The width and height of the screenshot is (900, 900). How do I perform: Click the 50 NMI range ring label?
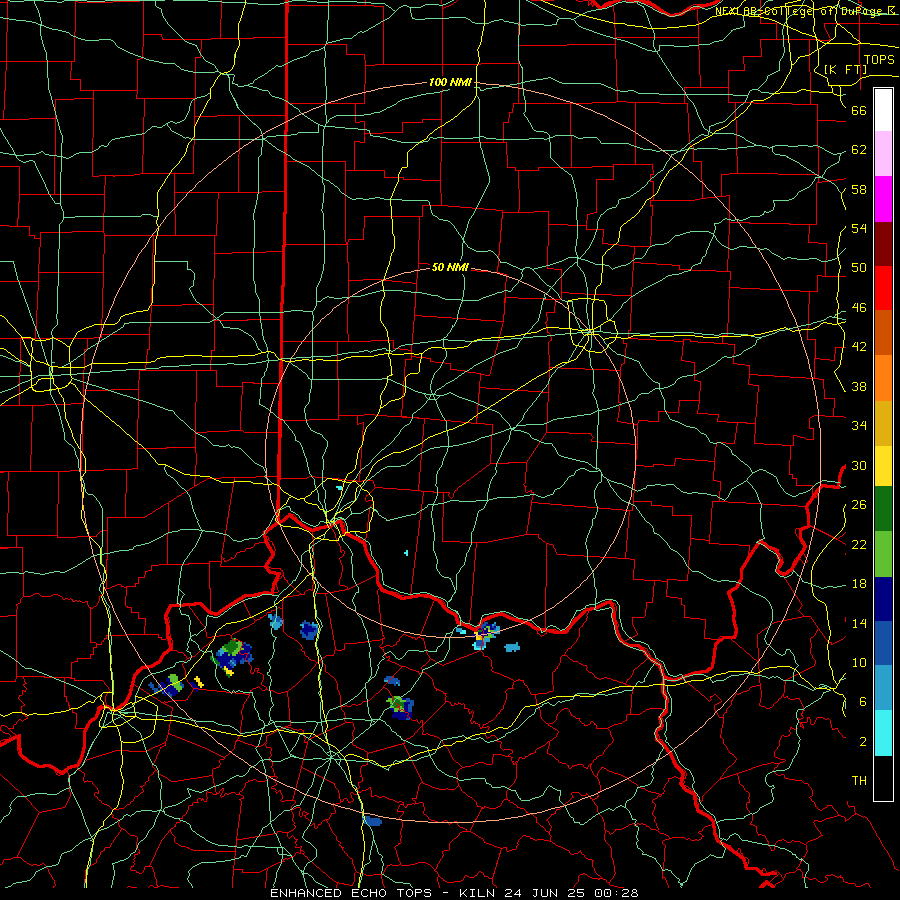pos(450,267)
